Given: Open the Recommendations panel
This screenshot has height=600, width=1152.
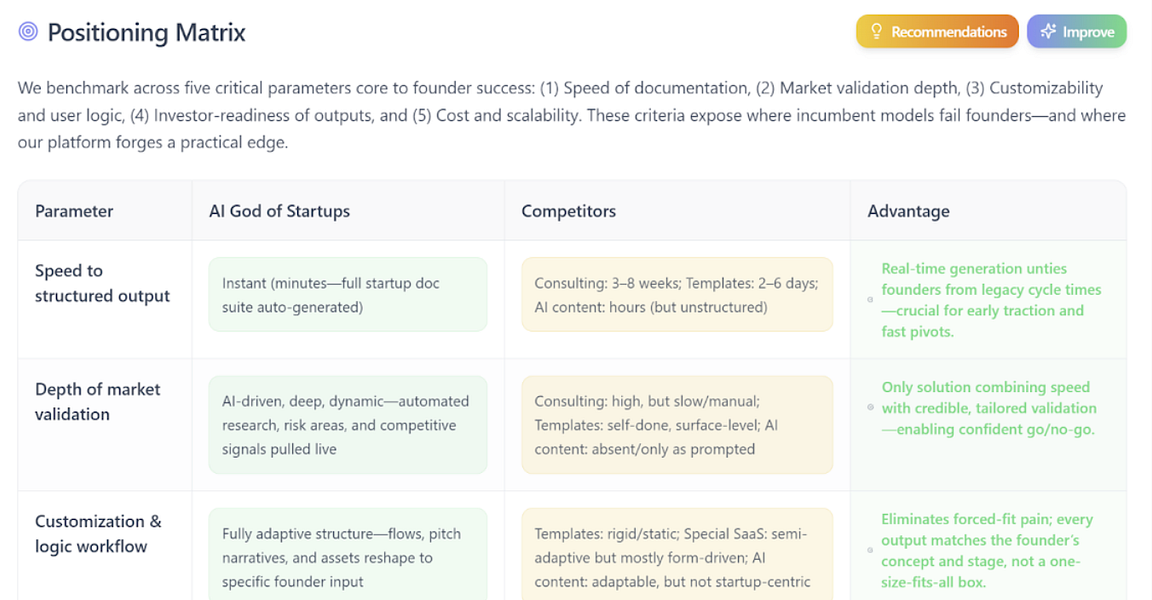Looking at the screenshot, I should [936, 31].
